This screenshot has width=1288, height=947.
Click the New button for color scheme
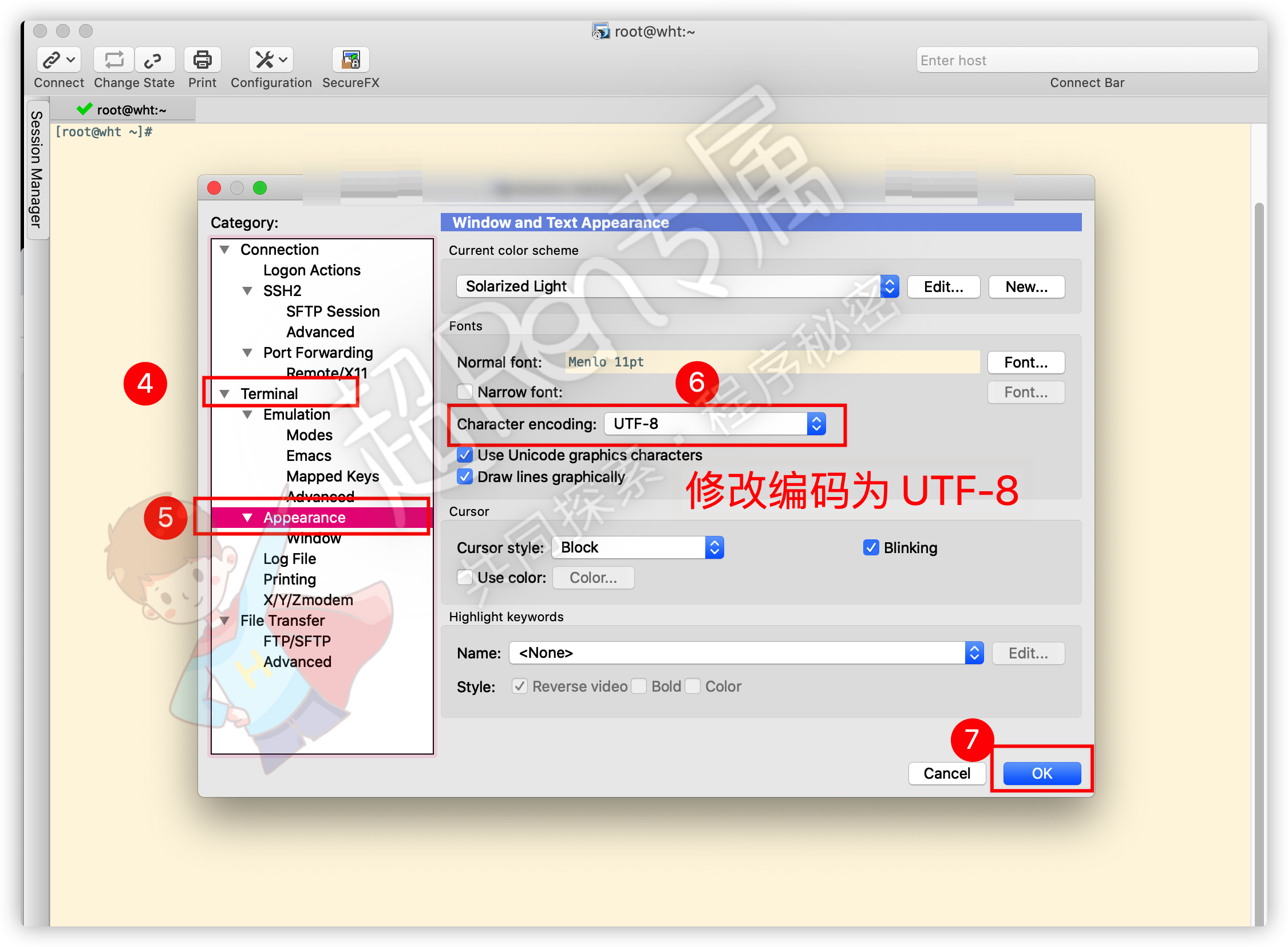coord(1025,288)
